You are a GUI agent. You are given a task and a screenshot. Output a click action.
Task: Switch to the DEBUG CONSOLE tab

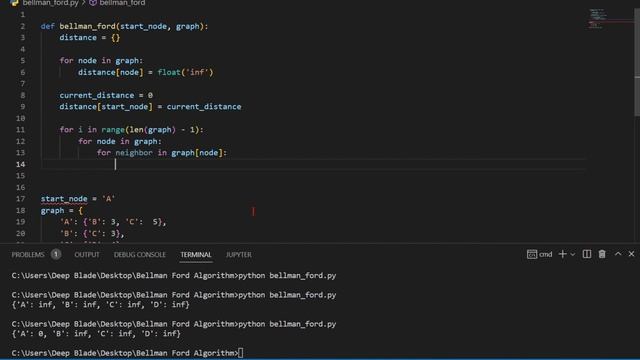(140, 255)
